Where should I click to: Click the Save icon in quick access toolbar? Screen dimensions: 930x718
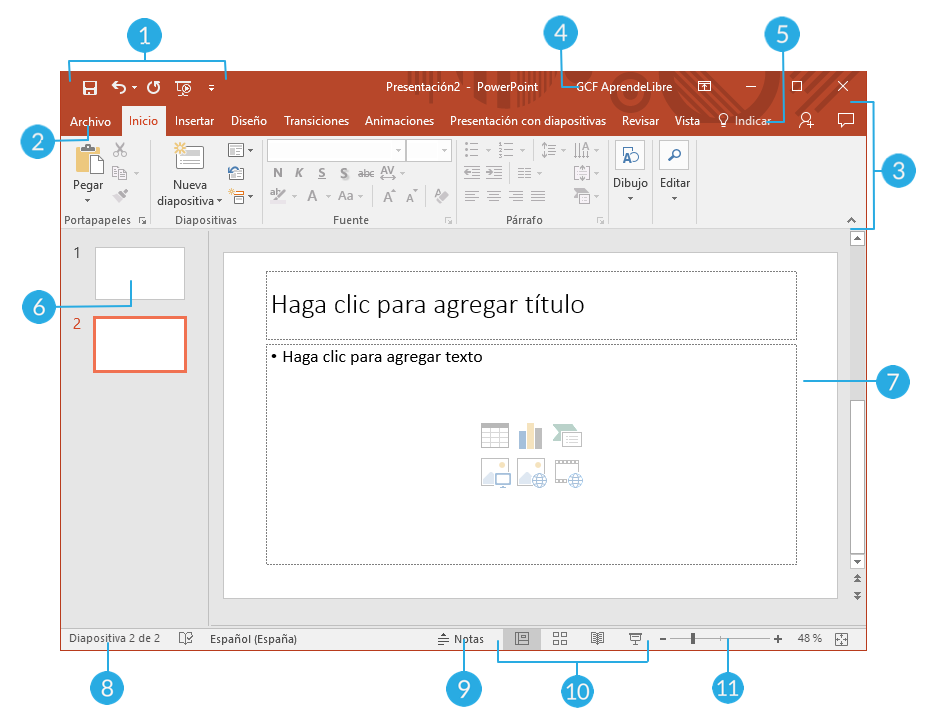pyautogui.click(x=90, y=88)
